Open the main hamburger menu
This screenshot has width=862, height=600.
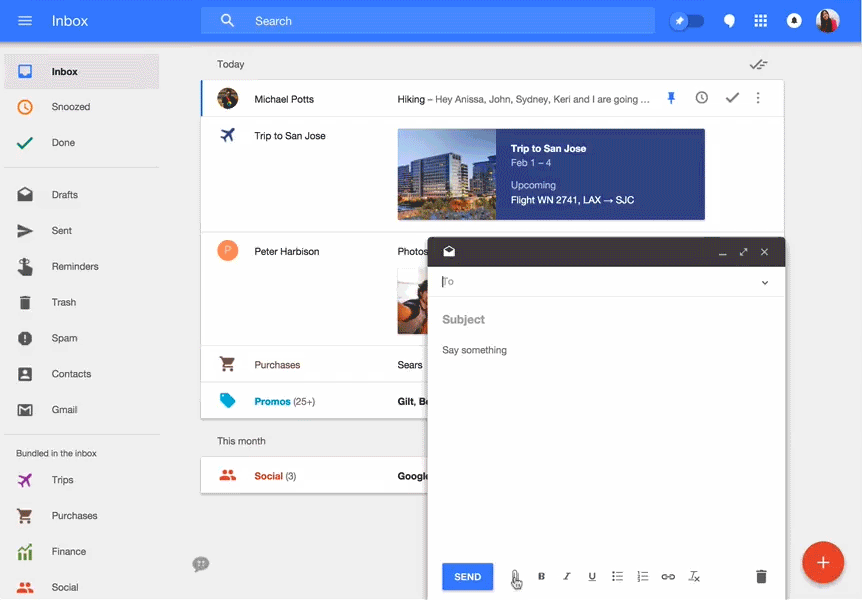pos(25,21)
